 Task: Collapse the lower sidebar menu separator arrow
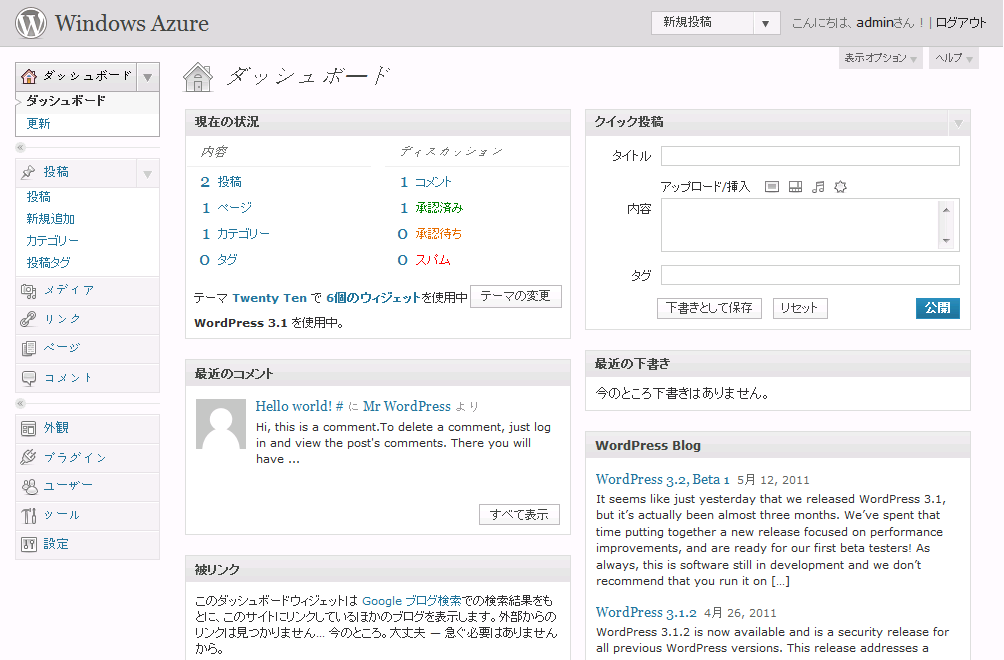pos(20,404)
